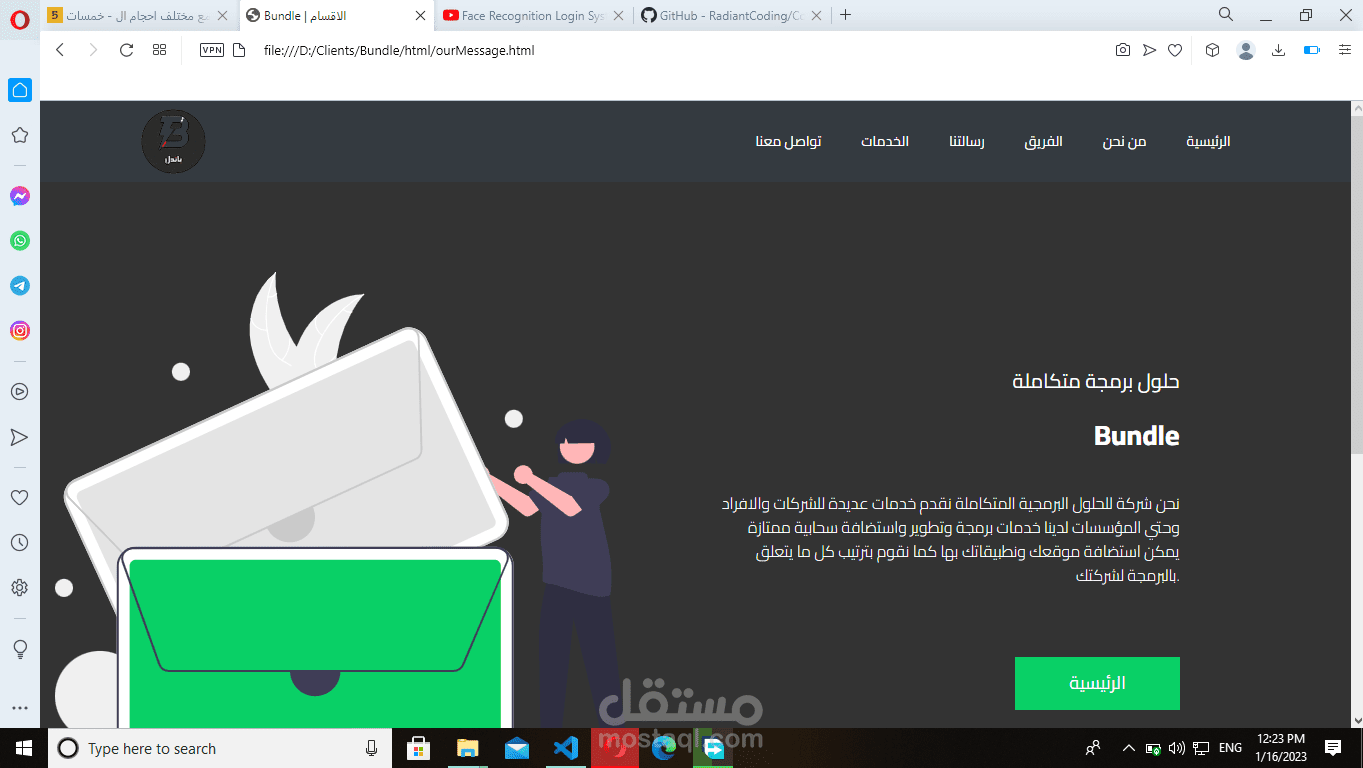Screen dimensions: 1363x768
Task: Open the Speed Dial grid icon
Action: coord(159,50)
